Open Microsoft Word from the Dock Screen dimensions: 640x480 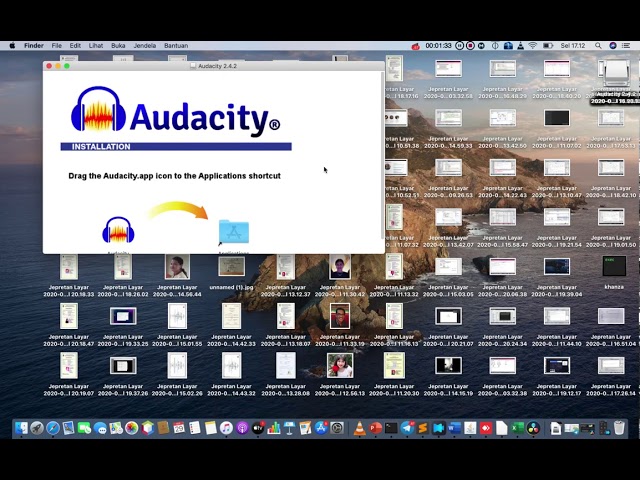coord(454,428)
